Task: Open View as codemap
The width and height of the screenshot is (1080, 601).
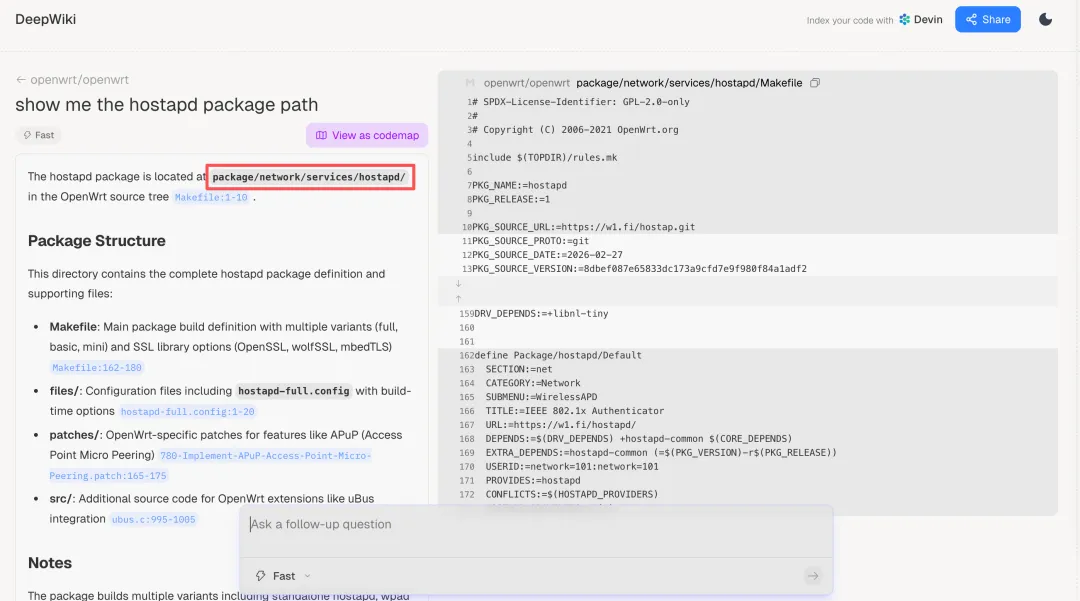Action: point(367,135)
